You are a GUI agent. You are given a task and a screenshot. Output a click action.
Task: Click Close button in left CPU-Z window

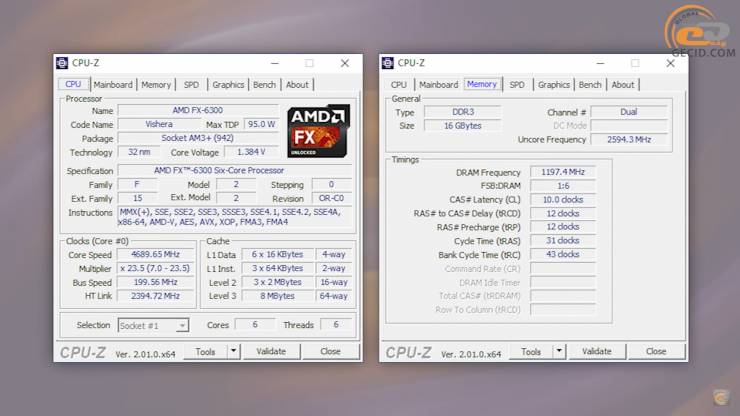pos(330,351)
